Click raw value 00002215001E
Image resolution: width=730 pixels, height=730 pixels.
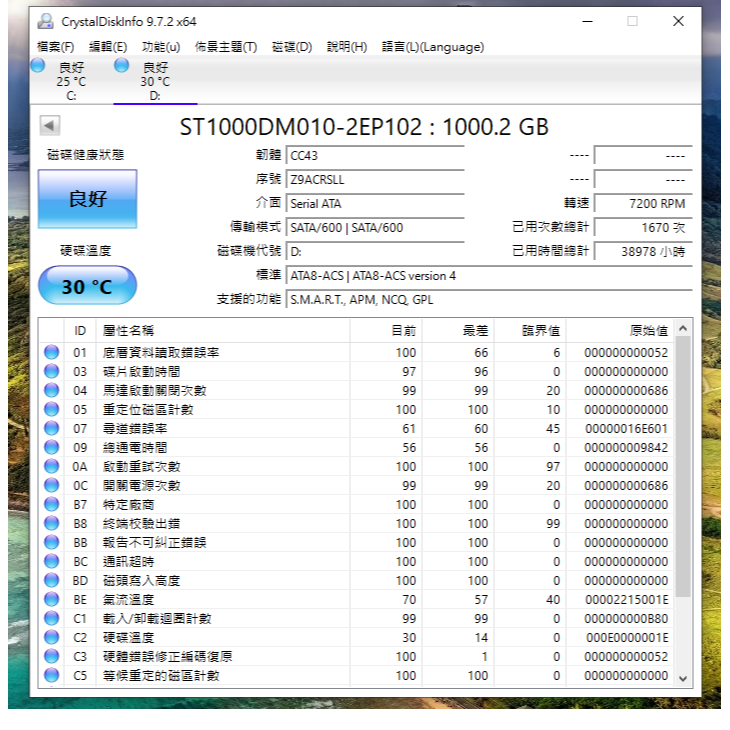627,600
